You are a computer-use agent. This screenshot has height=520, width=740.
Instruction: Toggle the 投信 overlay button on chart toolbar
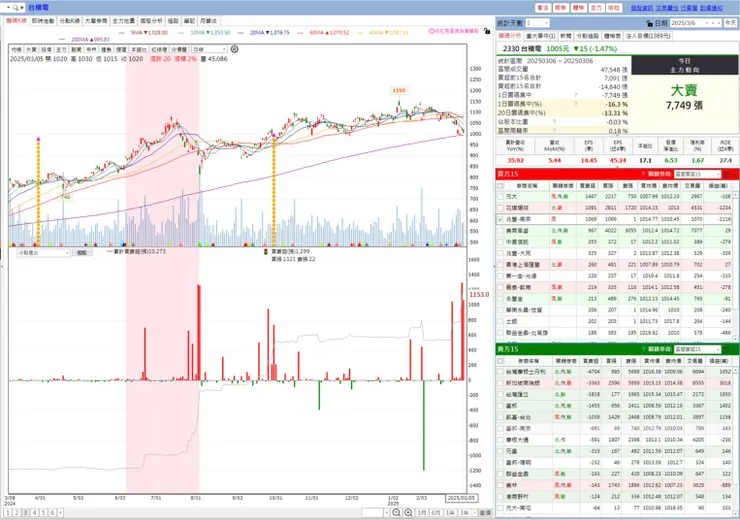point(46,49)
